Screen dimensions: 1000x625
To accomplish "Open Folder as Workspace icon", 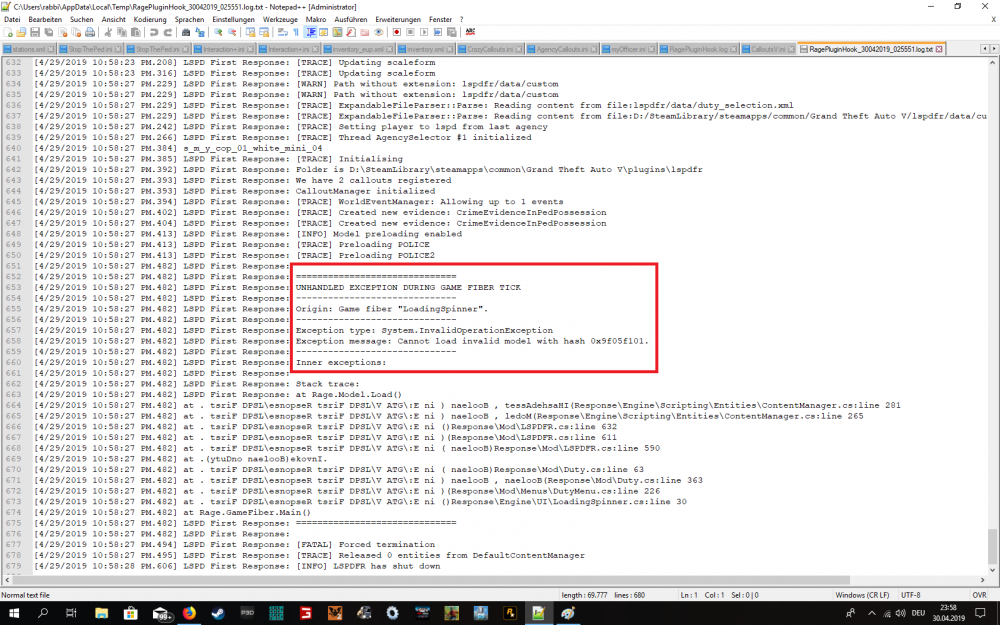I will (x=365, y=32).
